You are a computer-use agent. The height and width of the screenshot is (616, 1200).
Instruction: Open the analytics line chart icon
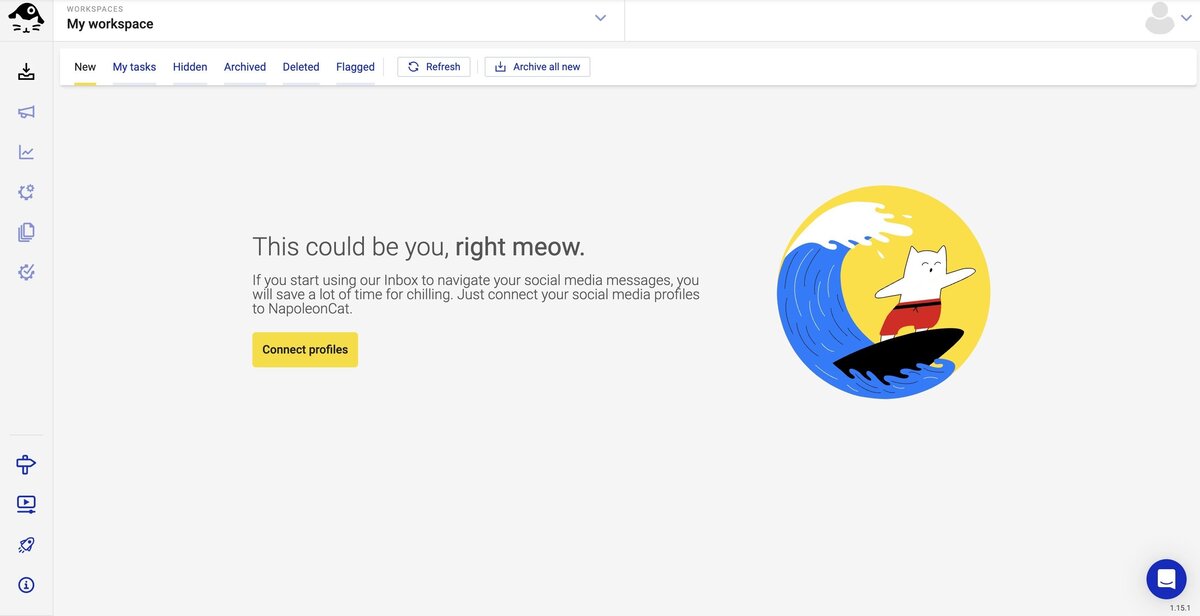tap(26, 152)
